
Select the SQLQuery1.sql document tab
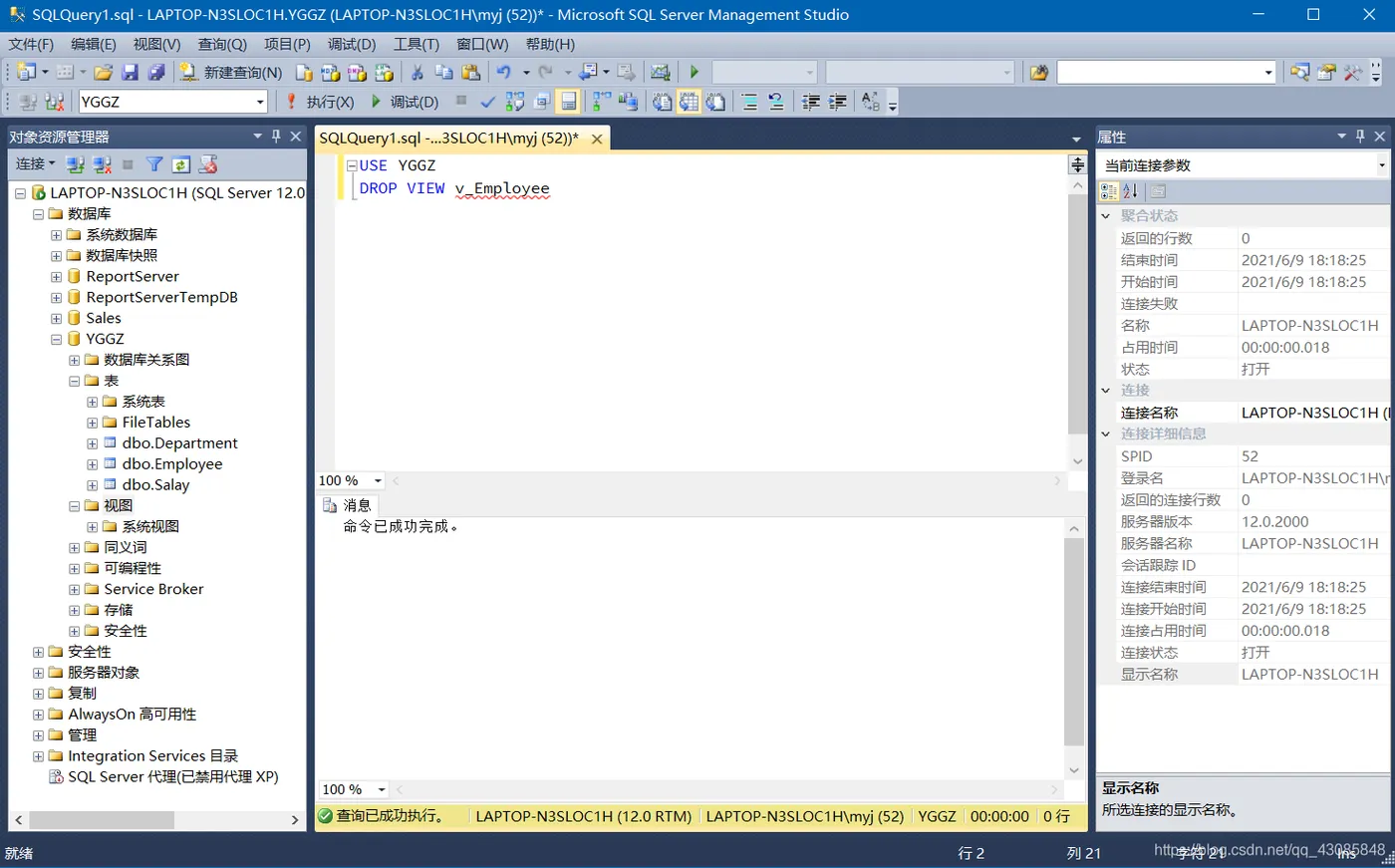click(448, 139)
